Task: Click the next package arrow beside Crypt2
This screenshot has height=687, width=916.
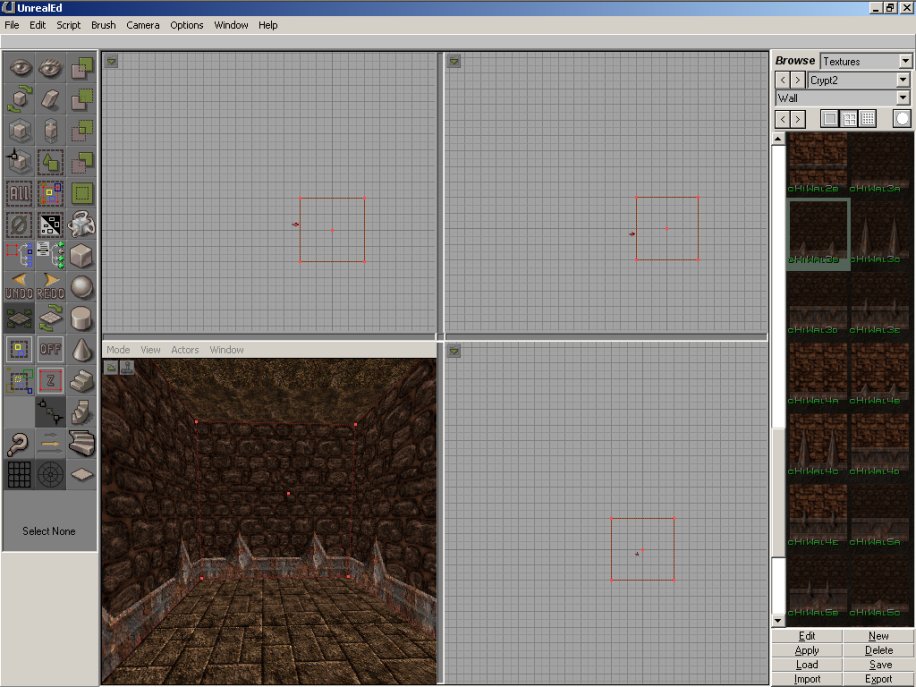Action: coord(797,79)
